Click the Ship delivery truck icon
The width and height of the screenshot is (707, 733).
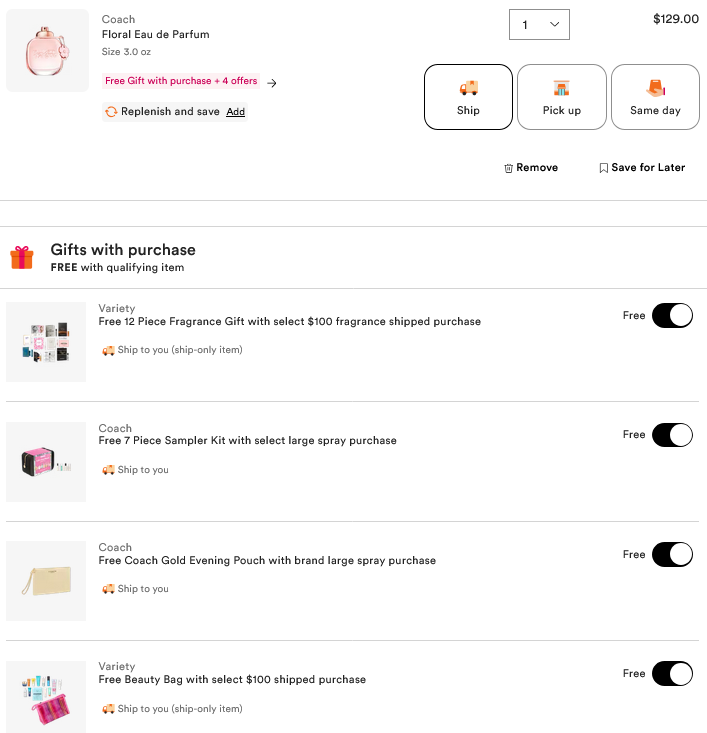(468, 88)
